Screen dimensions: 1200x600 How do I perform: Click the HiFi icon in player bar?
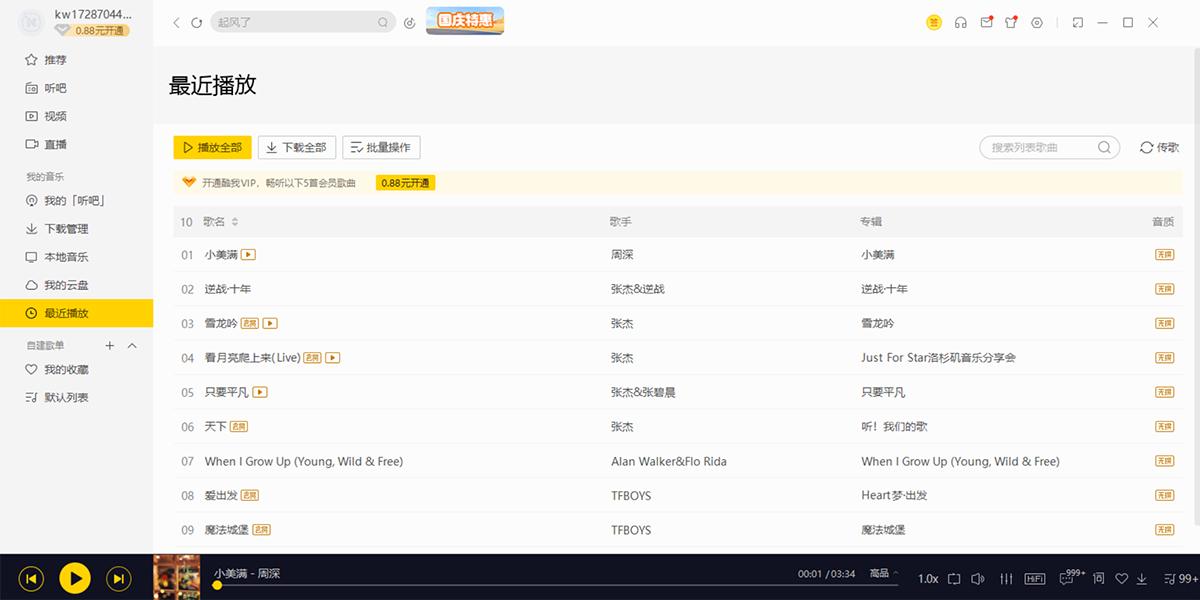1035,579
